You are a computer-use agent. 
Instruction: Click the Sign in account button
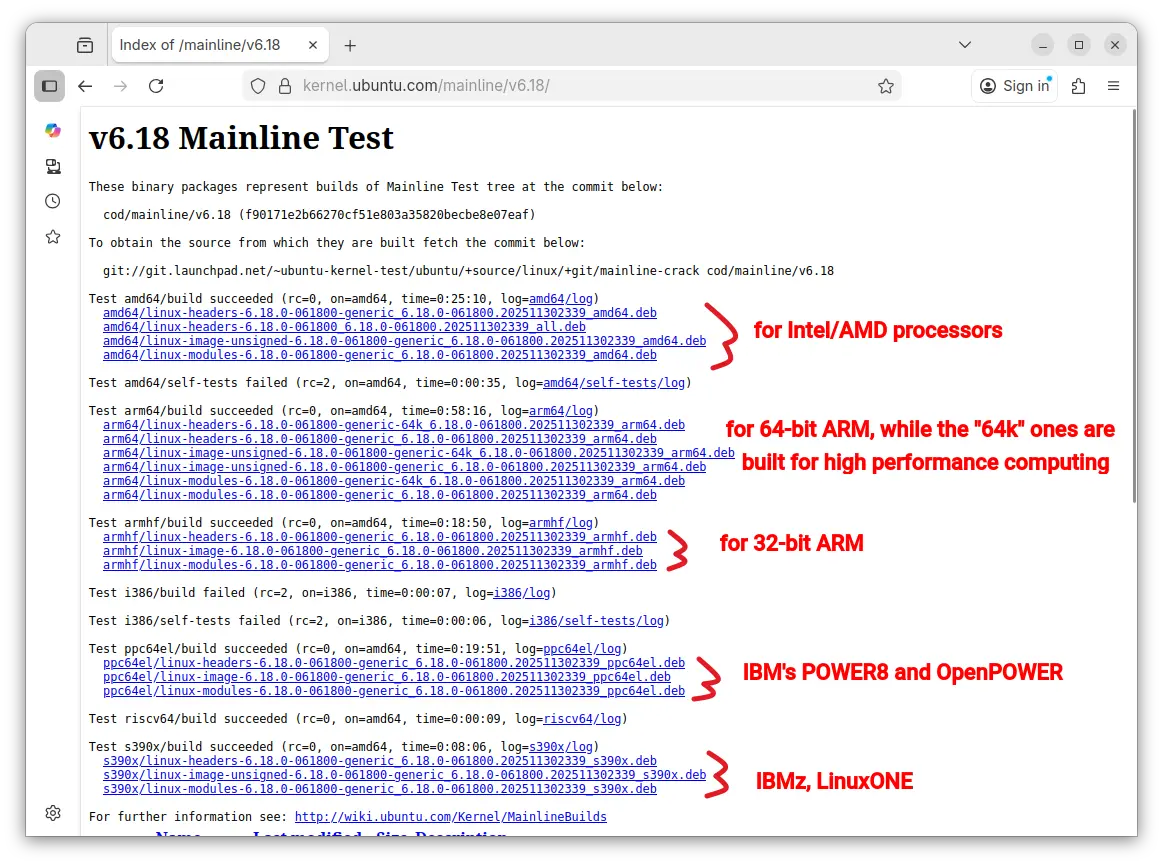pos(1015,86)
